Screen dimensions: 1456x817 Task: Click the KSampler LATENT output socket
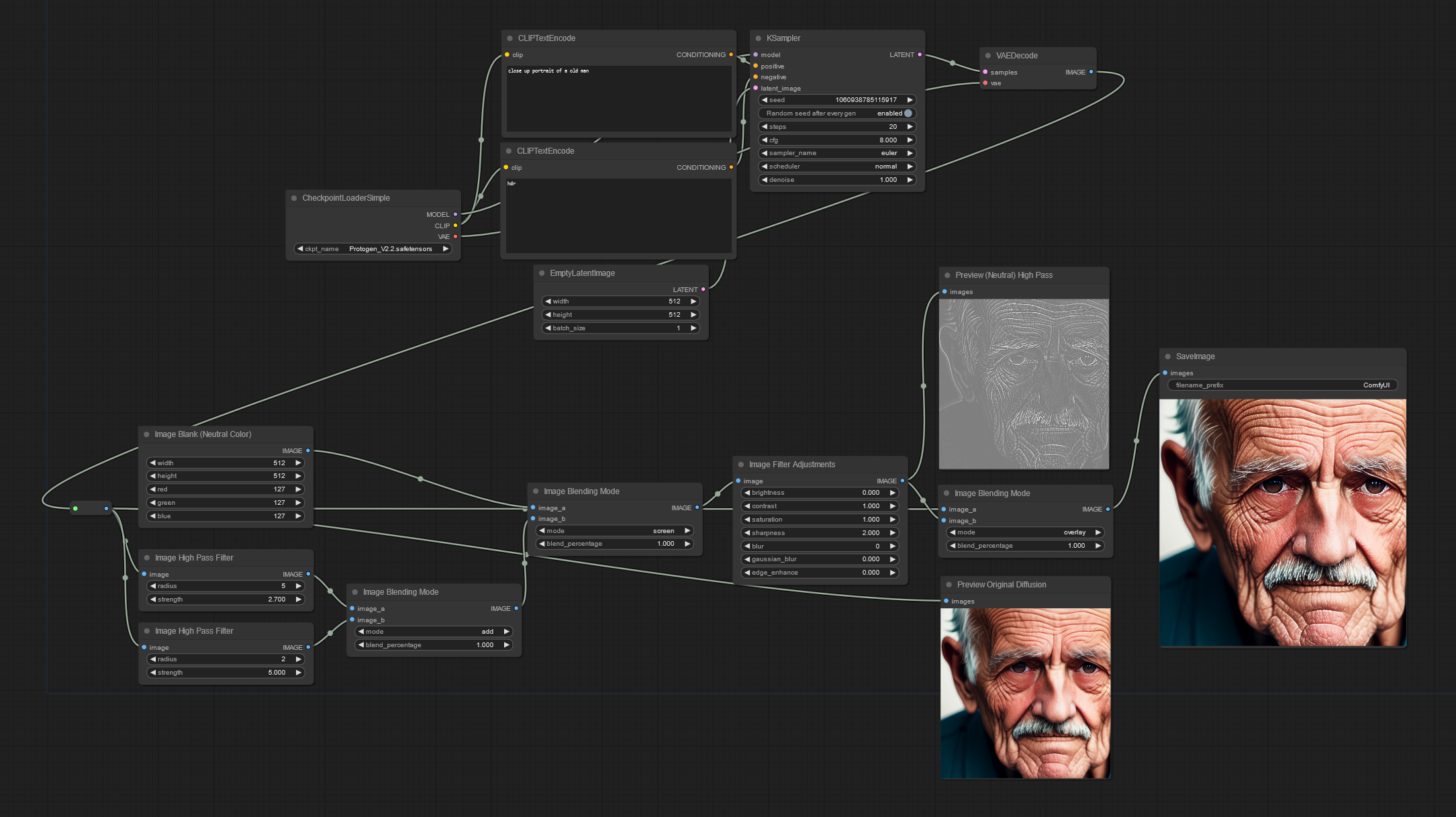920,55
